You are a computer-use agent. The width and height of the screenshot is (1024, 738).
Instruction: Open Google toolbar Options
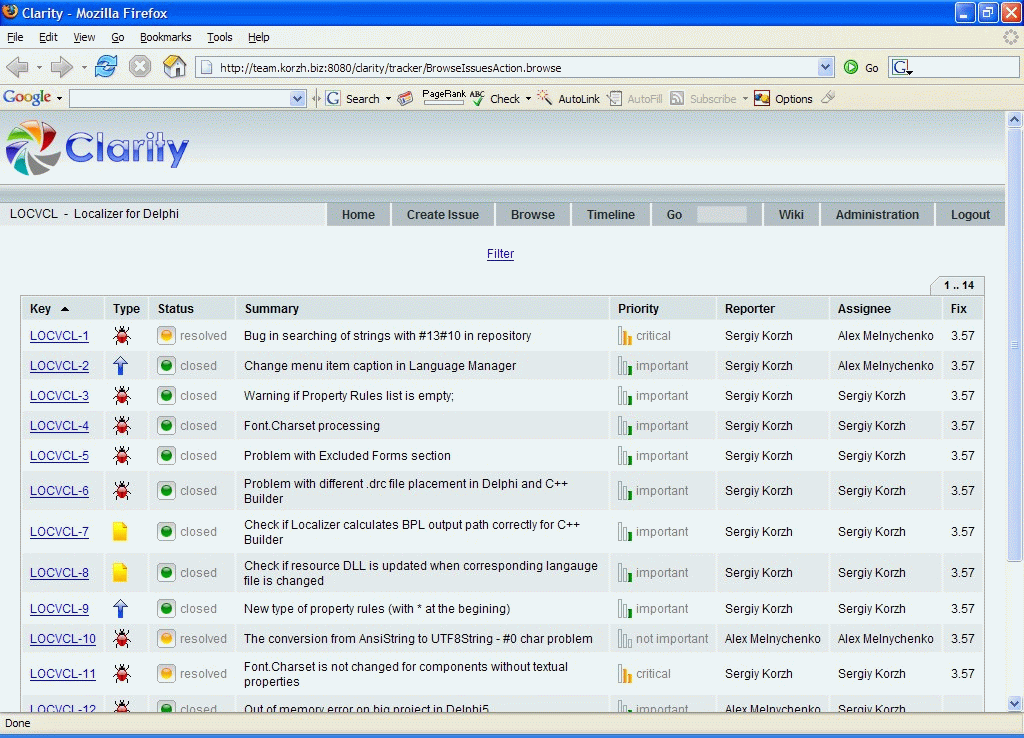tap(783, 99)
